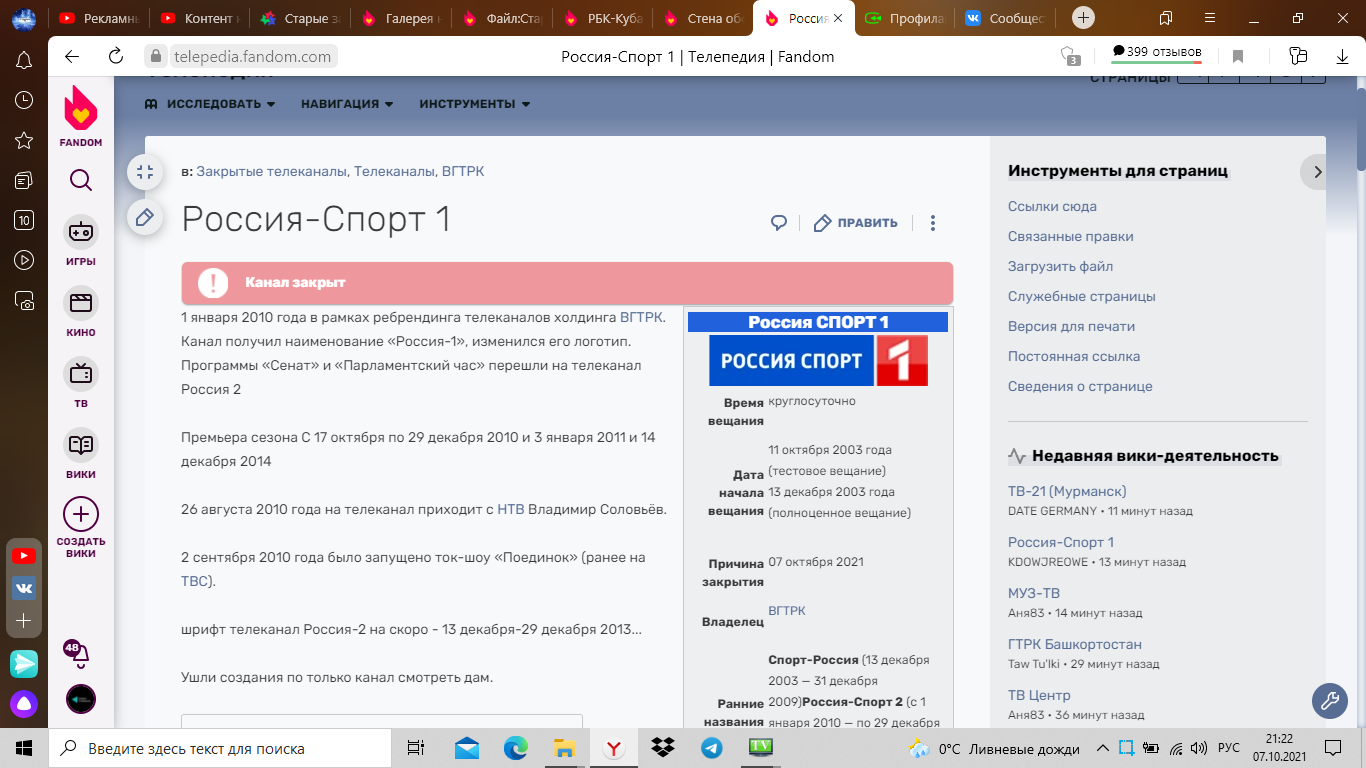Open the user avatar menu in Fandom sidebar
1366x768 pixels.
(81, 699)
